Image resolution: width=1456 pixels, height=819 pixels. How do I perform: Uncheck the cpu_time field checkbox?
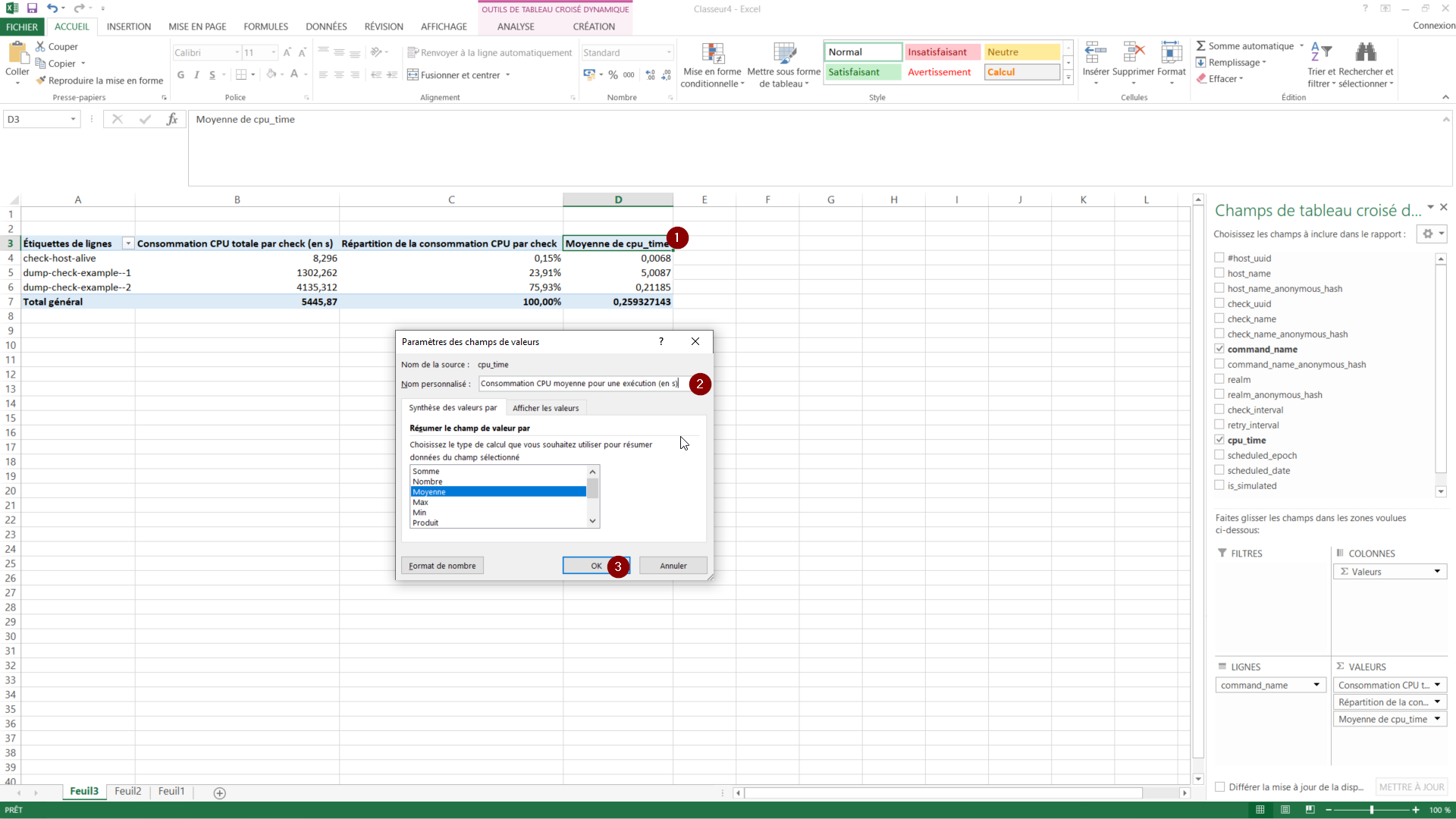pos(1219,440)
